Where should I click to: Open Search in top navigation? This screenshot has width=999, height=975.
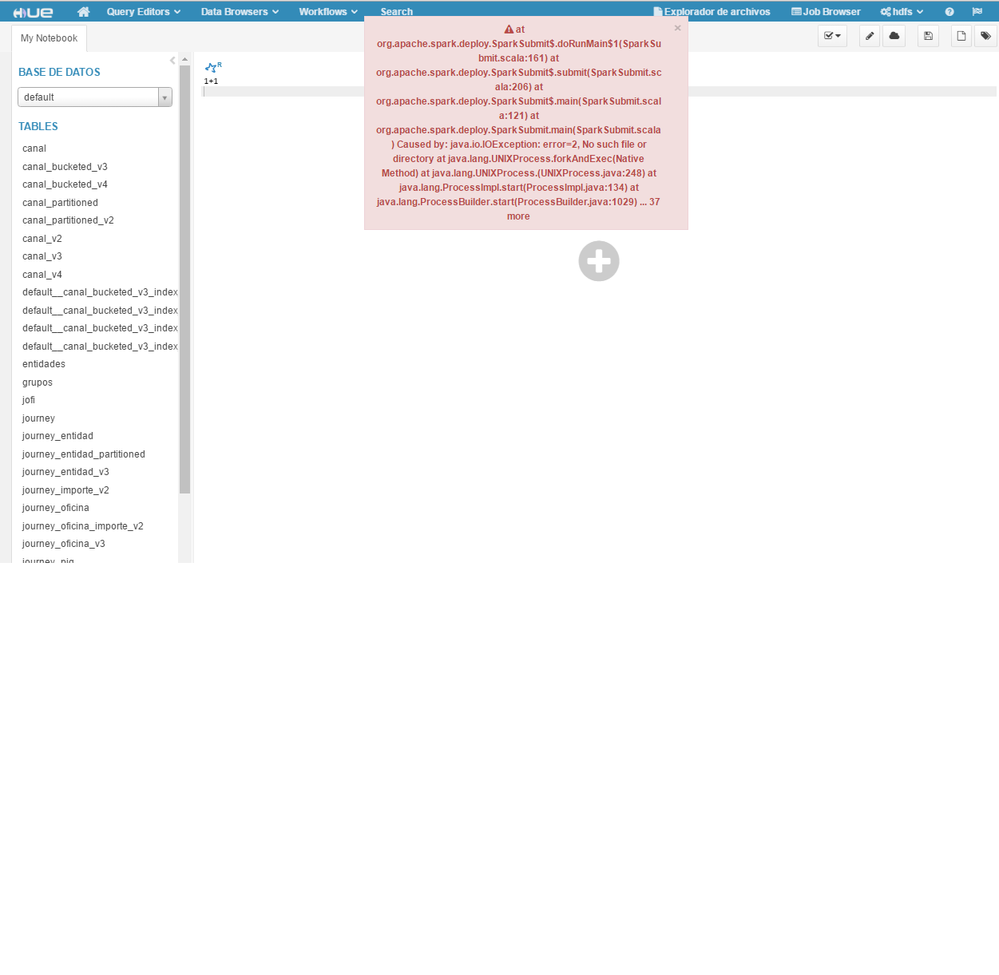click(396, 11)
